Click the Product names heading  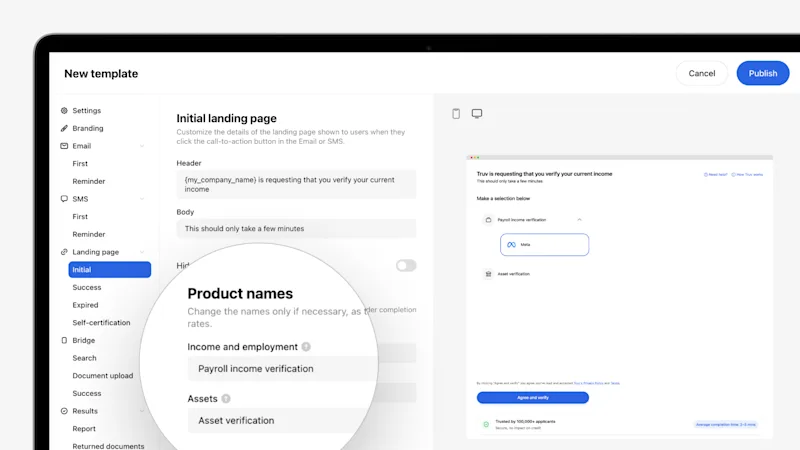[240, 293]
